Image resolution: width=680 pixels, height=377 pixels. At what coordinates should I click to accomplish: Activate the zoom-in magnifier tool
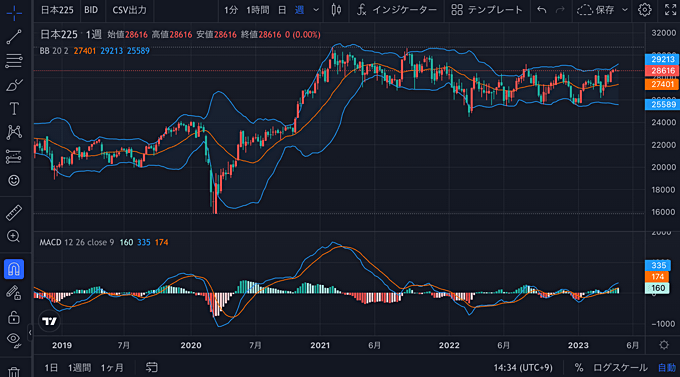pyautogui.click(x=14, y=236)
